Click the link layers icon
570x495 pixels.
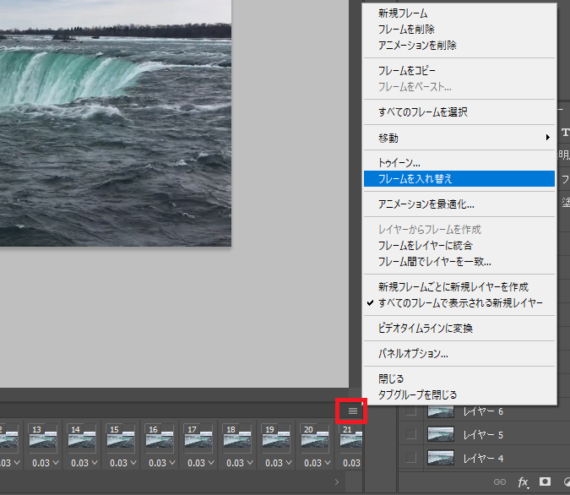499,482
